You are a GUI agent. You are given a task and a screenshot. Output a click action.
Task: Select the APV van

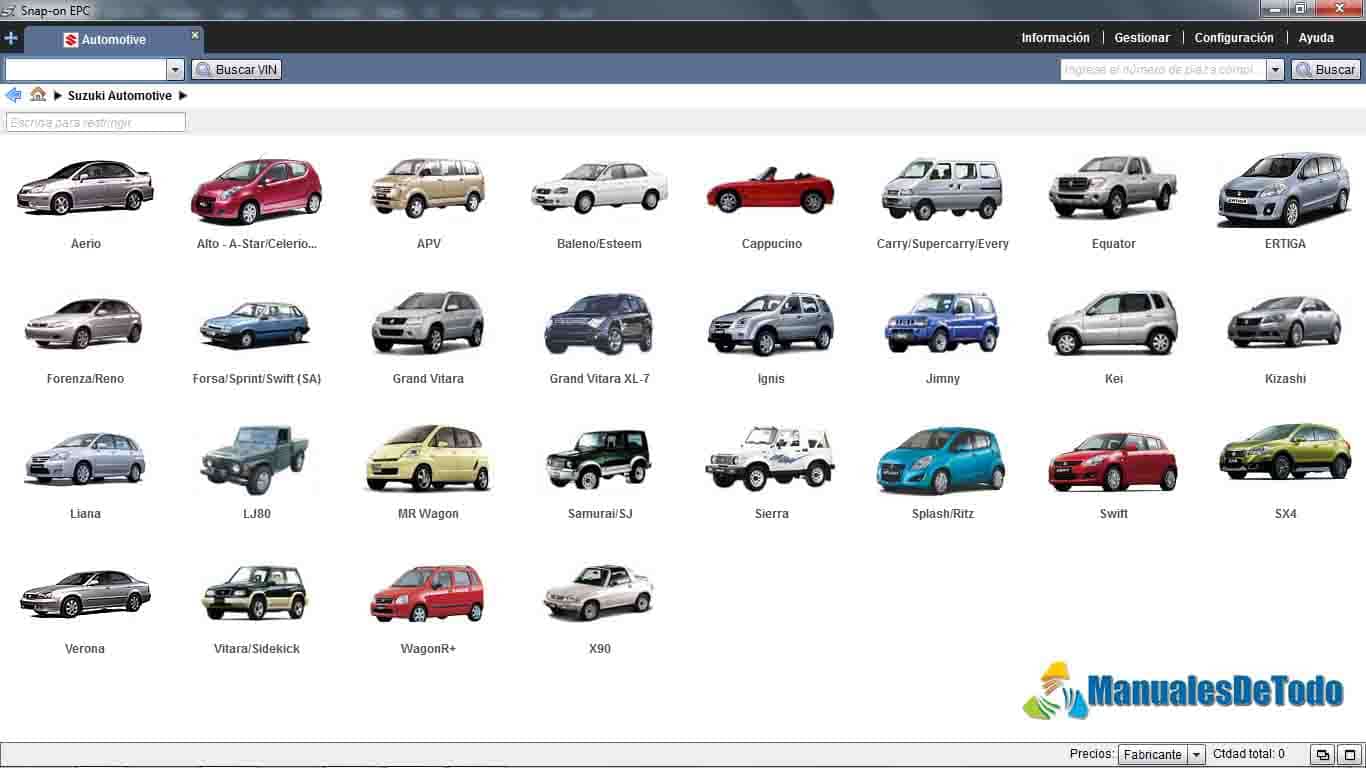tap(428, 200)
